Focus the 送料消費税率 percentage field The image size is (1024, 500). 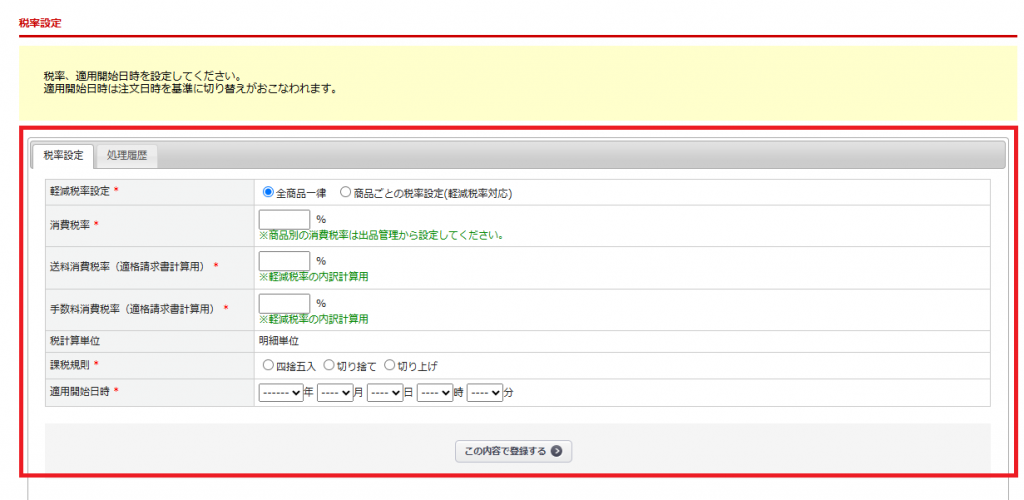[x=284, y=261]
